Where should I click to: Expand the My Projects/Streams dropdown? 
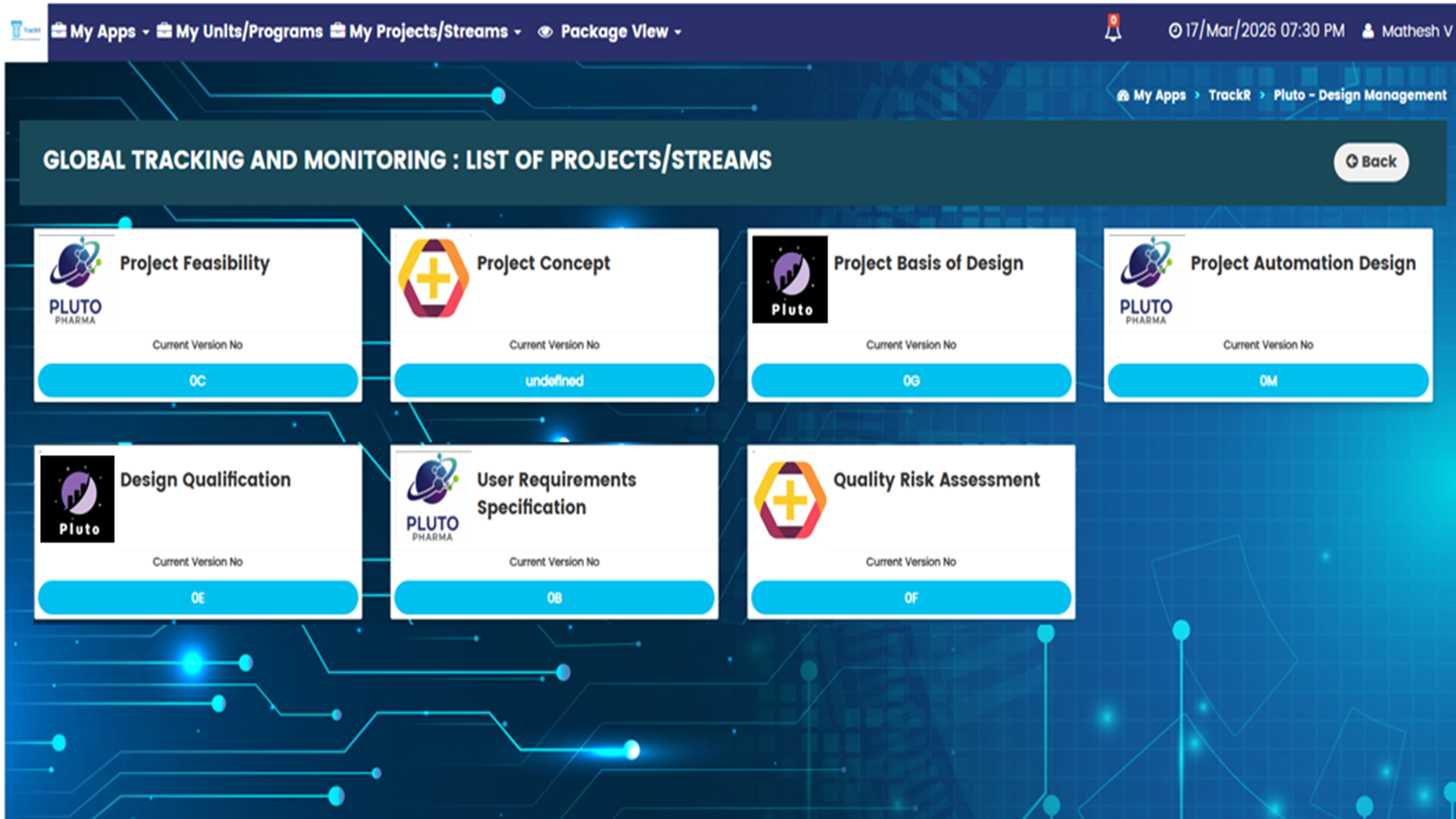tap(426, 32)
